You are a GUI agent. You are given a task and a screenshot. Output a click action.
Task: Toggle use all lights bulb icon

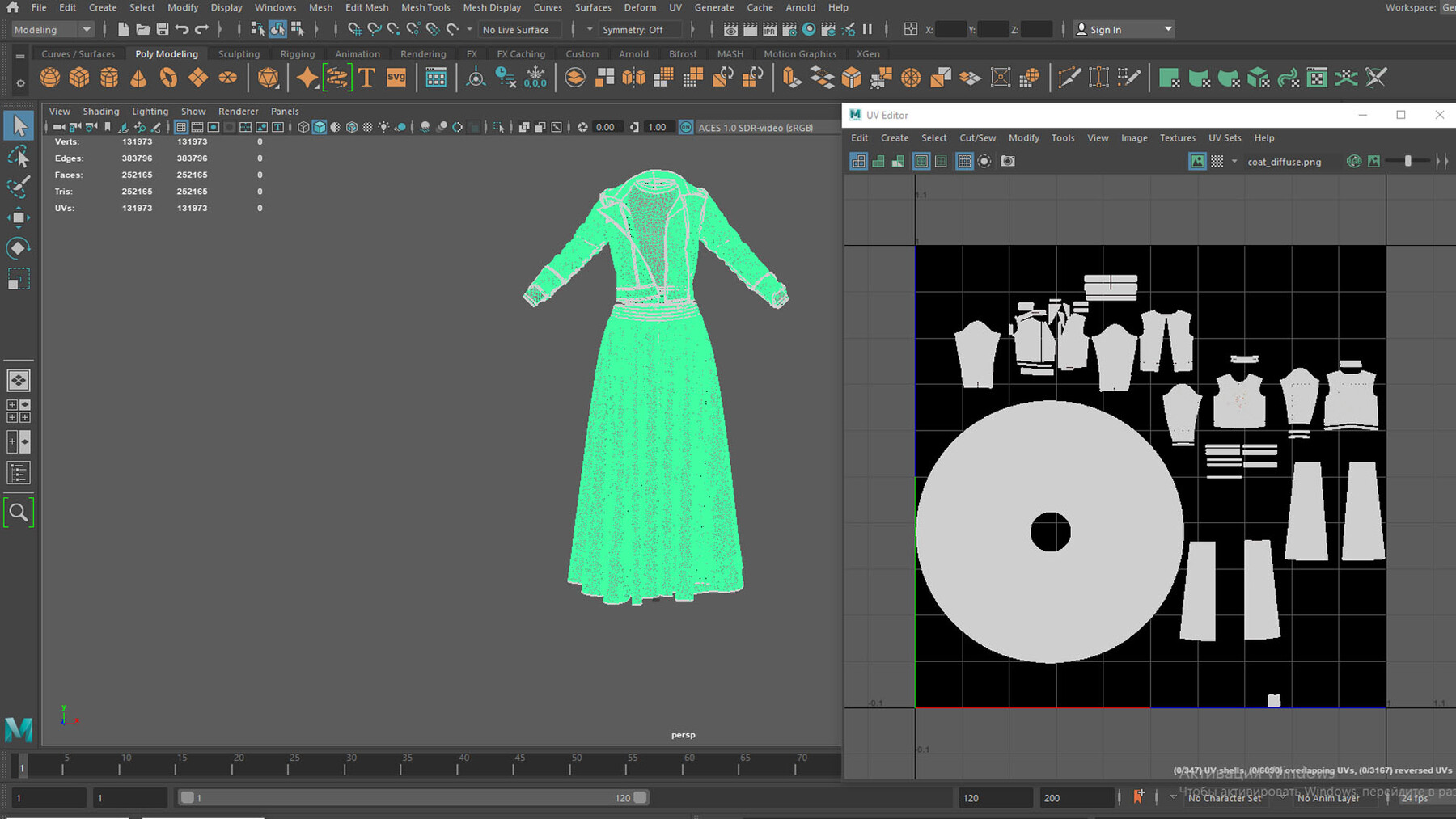(383, 127)
